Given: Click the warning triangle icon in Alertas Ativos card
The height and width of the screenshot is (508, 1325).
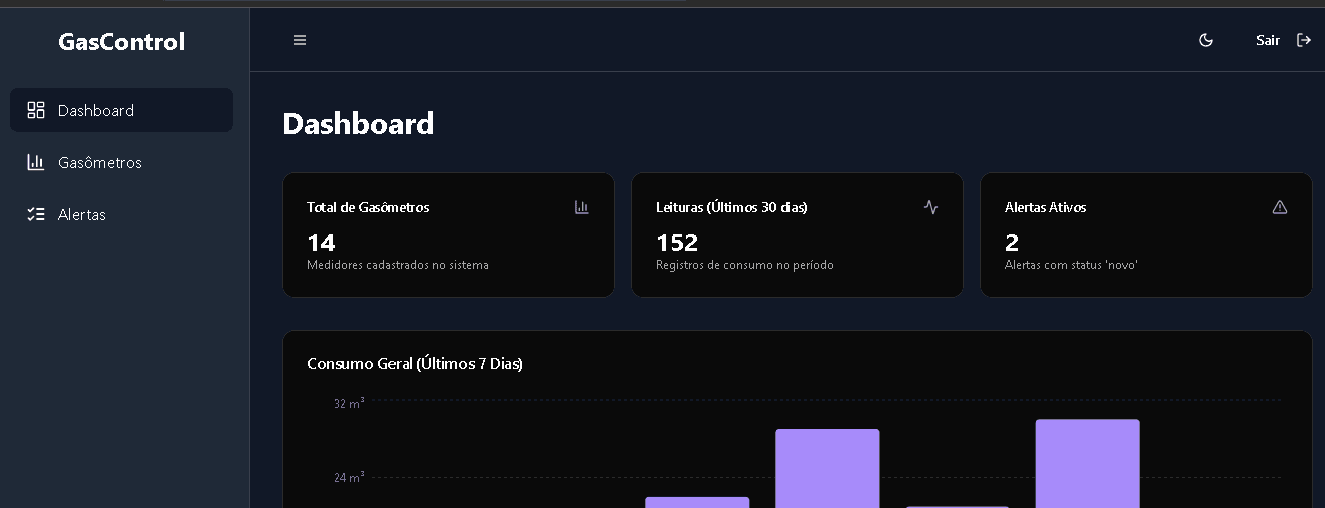Looking at the screenshot, I should coord(1280,207).
